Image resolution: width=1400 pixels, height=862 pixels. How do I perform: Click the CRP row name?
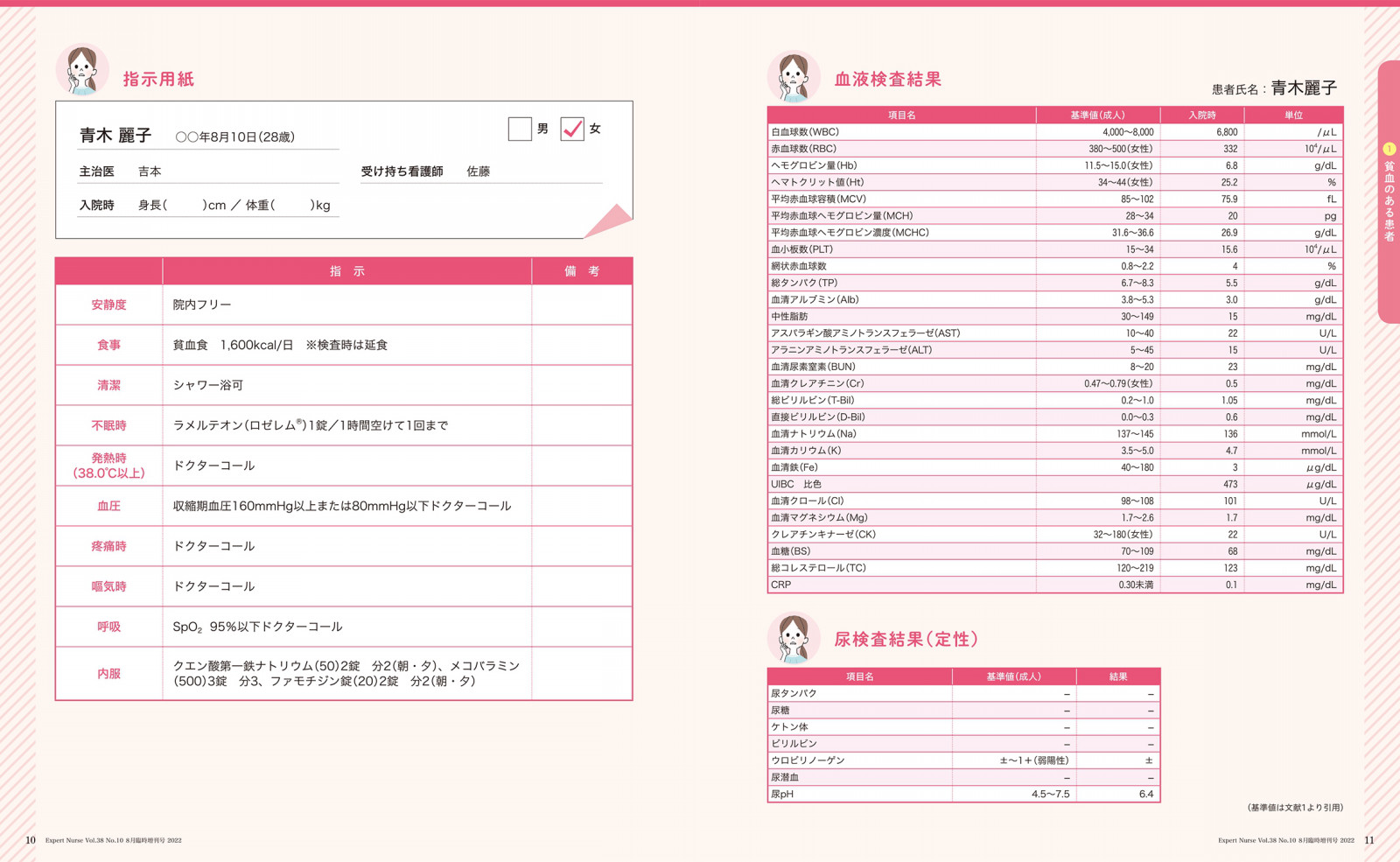(780, 585)
